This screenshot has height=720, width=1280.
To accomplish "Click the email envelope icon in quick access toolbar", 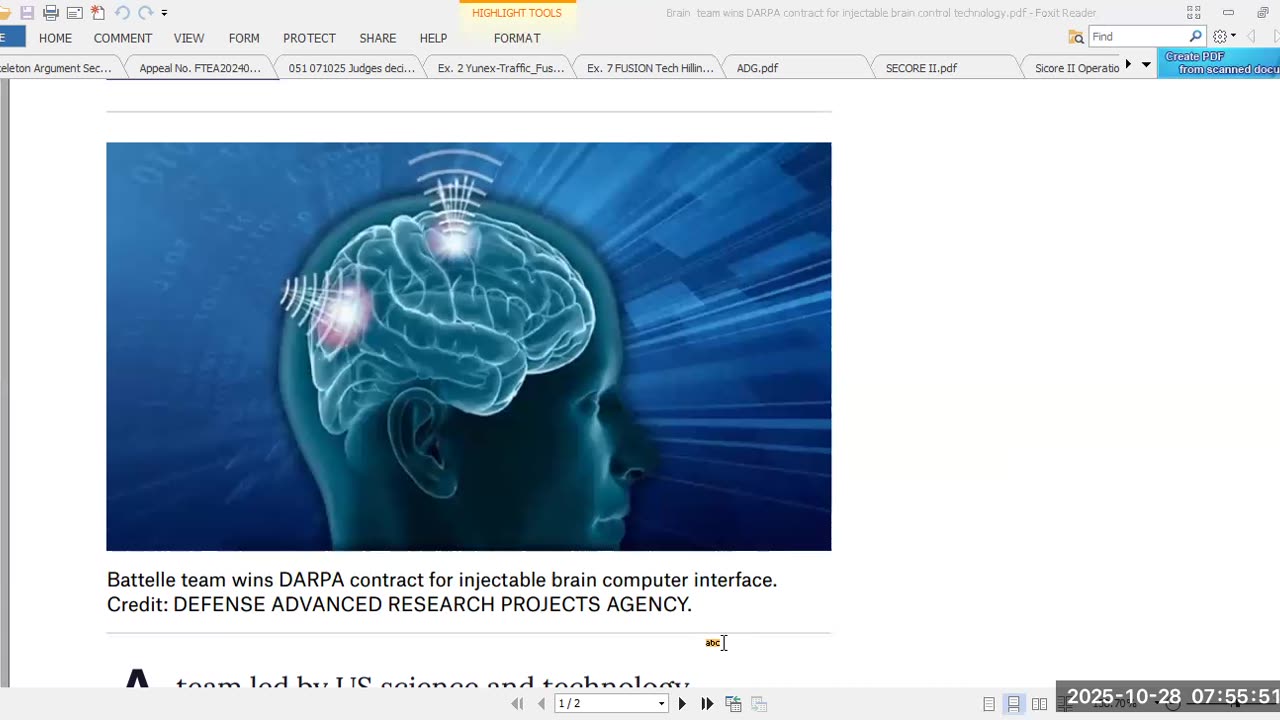I will click(x=74, y=13).
